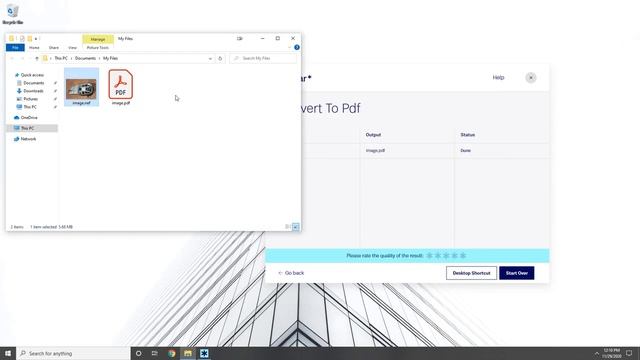Click folder icon in Explorer title bar
The image size is (640, 360).
[x=11, y=38]
